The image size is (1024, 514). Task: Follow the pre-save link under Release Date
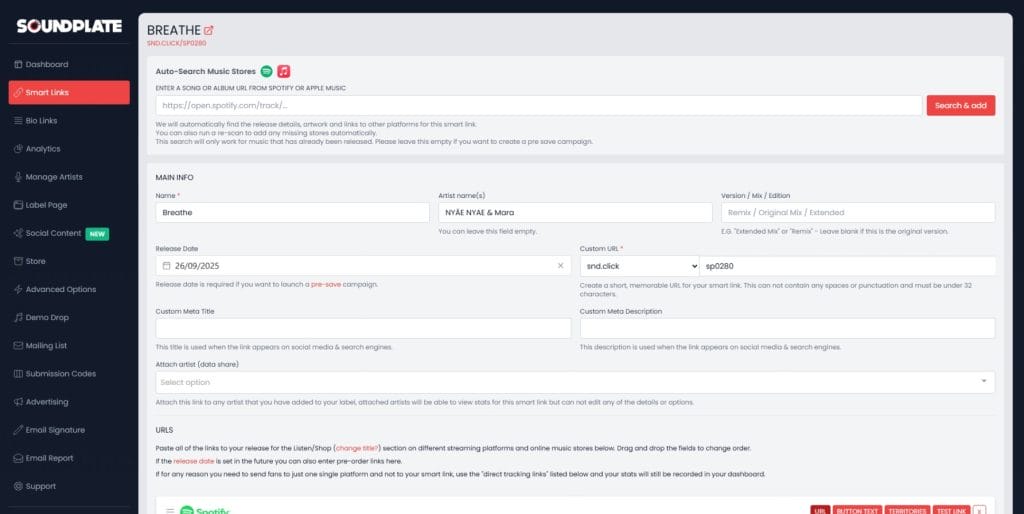(325, 284)
